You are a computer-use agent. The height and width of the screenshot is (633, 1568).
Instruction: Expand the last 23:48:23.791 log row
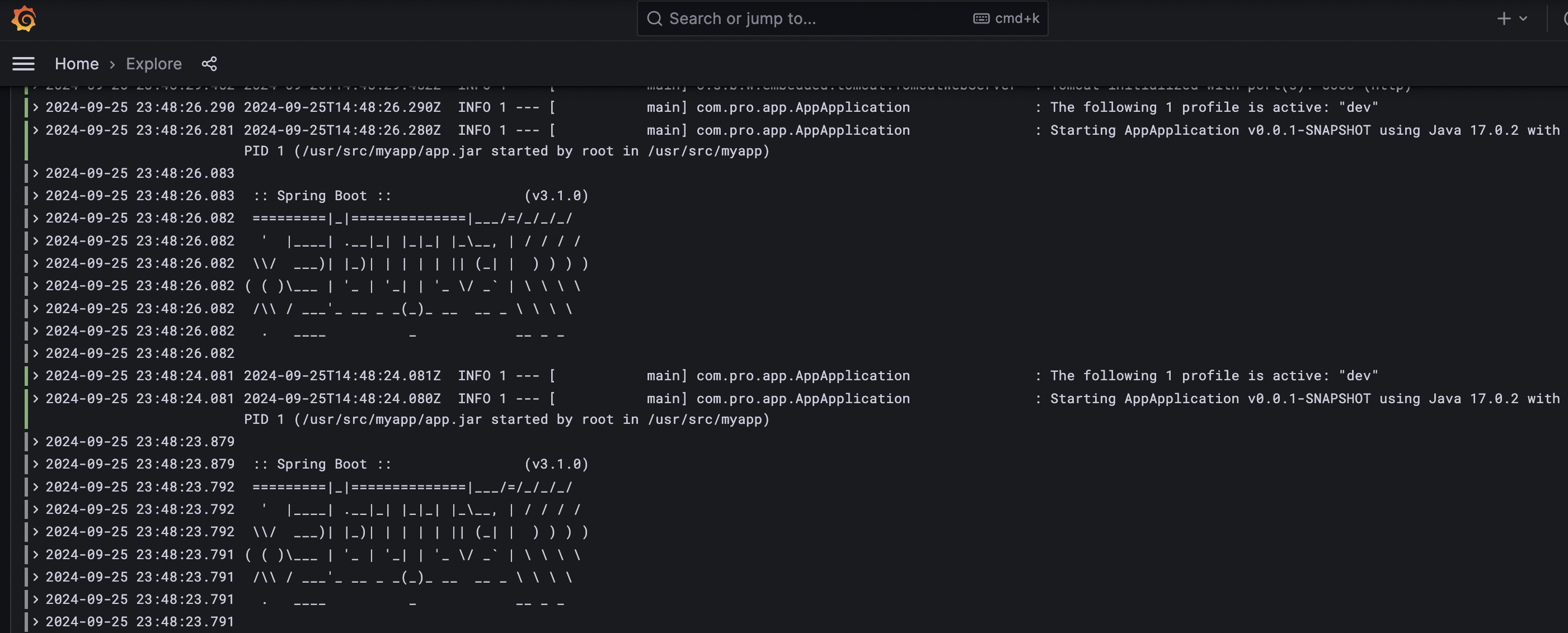pos(36,621)
